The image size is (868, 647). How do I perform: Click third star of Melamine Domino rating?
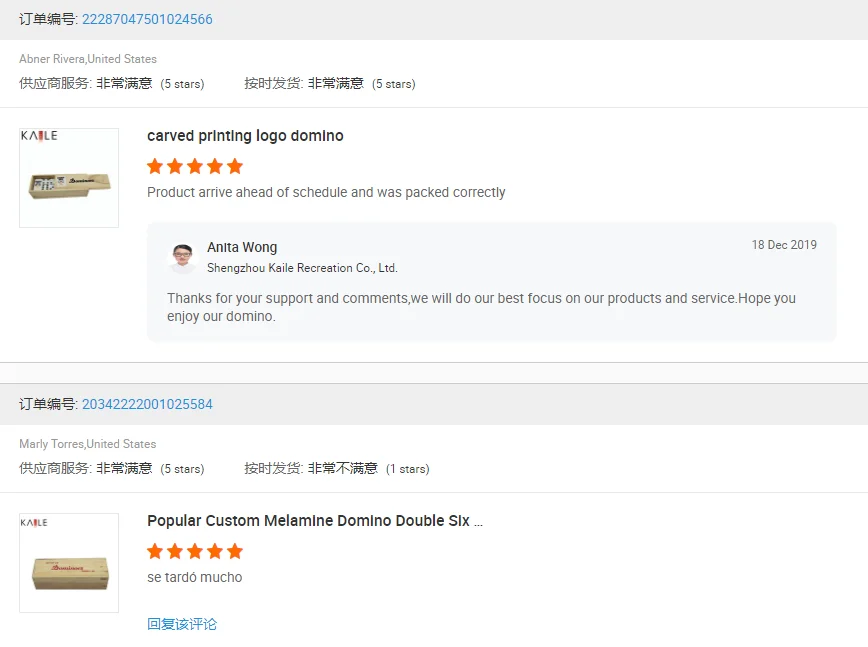click(x=195, y=551)
